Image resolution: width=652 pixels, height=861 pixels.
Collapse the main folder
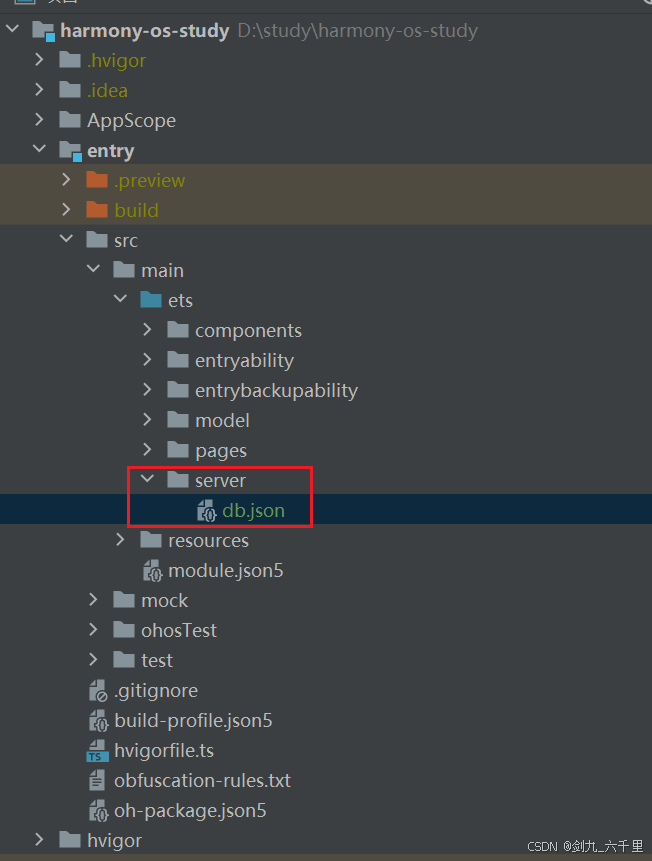93,269
